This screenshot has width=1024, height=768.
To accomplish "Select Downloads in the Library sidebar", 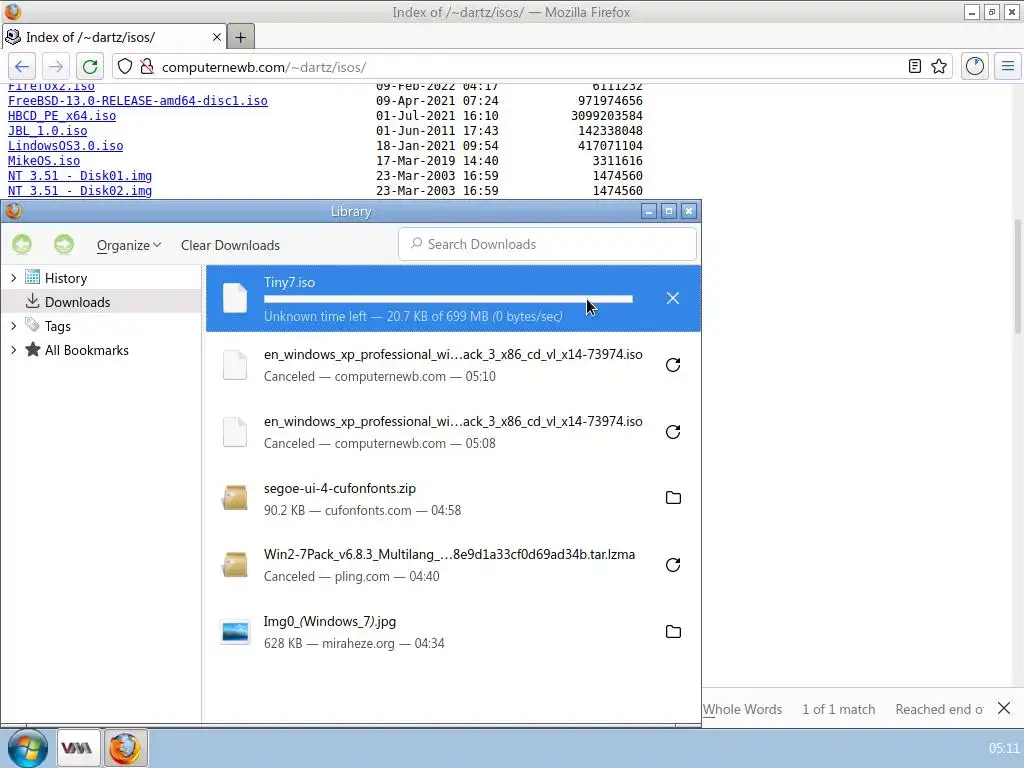I will (101, 302).
